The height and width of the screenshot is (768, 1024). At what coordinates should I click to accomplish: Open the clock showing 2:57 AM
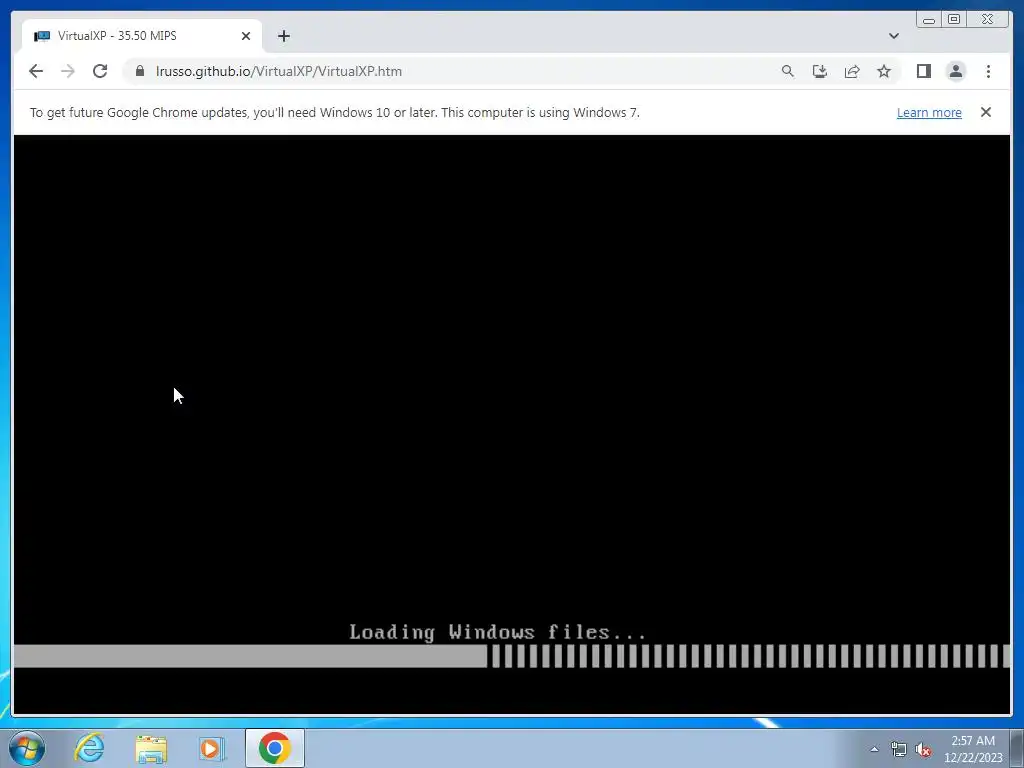(972, 749)
